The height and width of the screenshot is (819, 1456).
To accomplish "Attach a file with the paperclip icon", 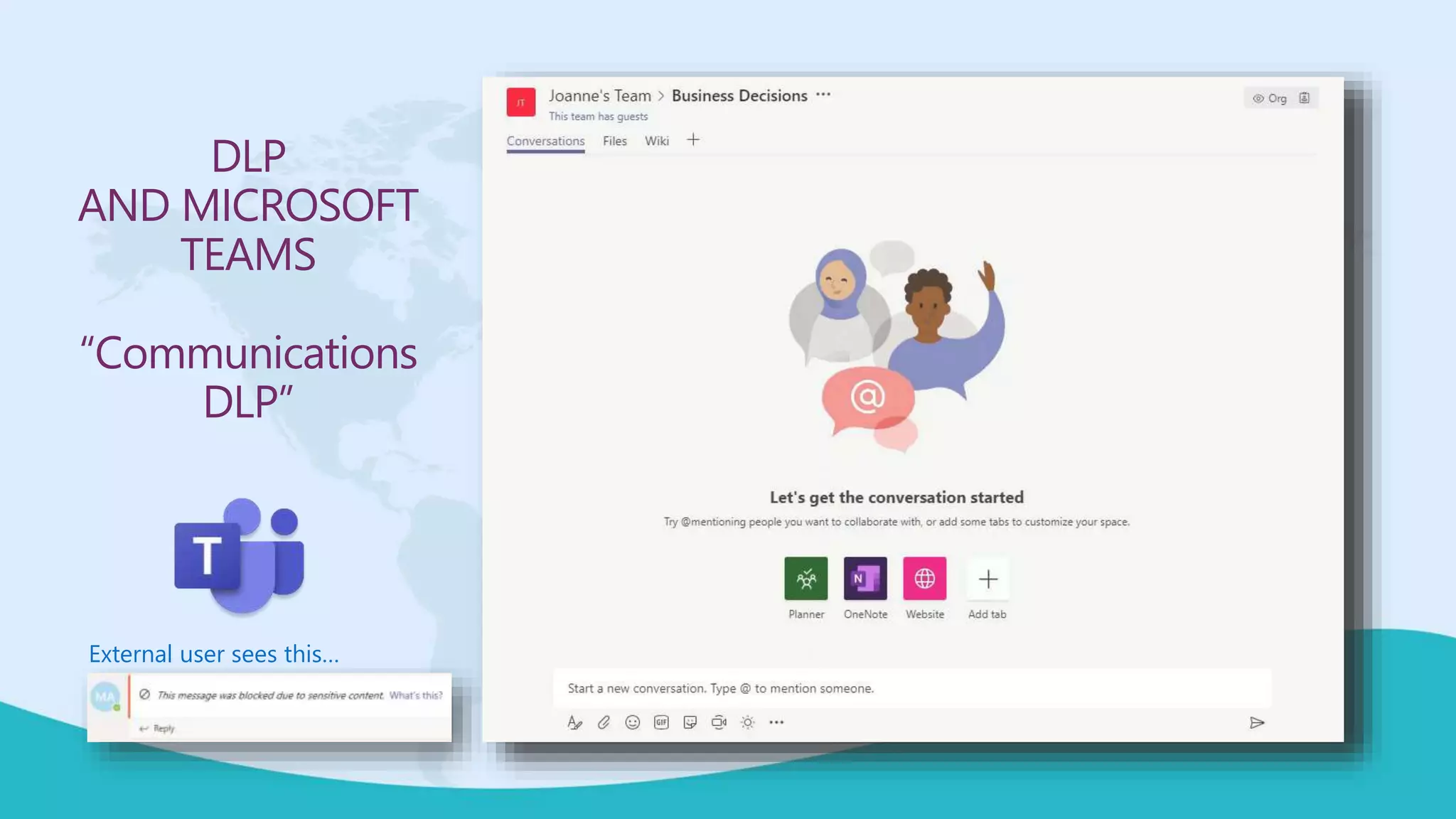I will click(604, 722).
